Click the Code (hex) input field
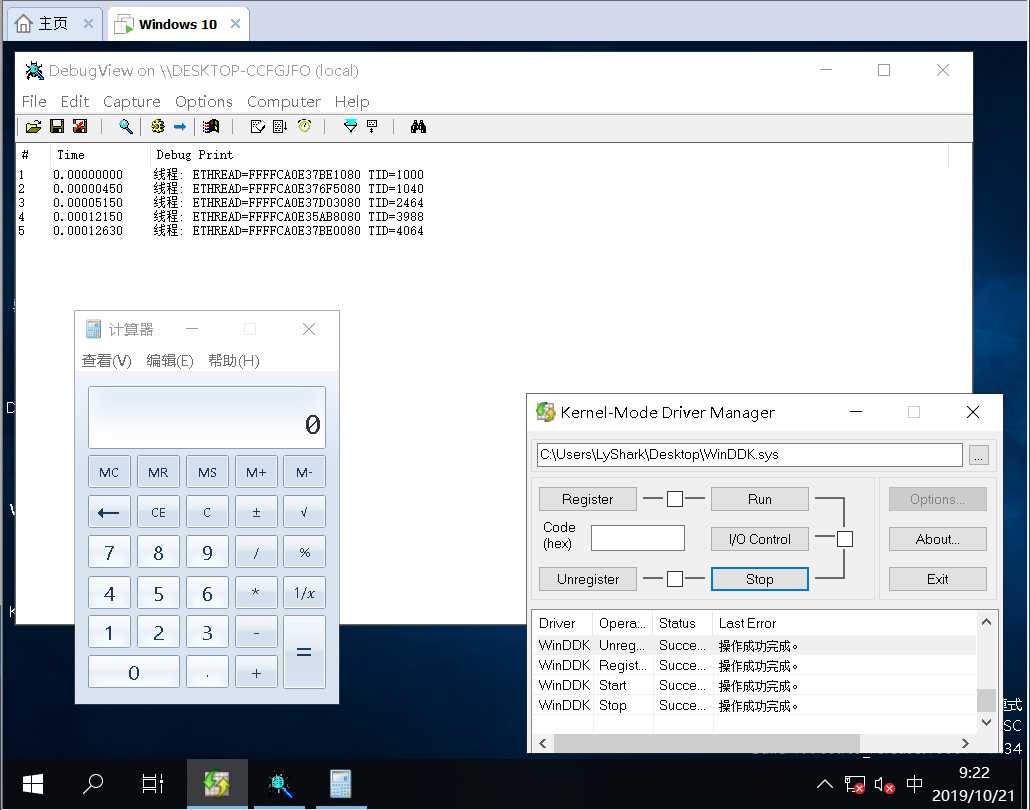1030x810 pixels. click(x=637, y=538)
